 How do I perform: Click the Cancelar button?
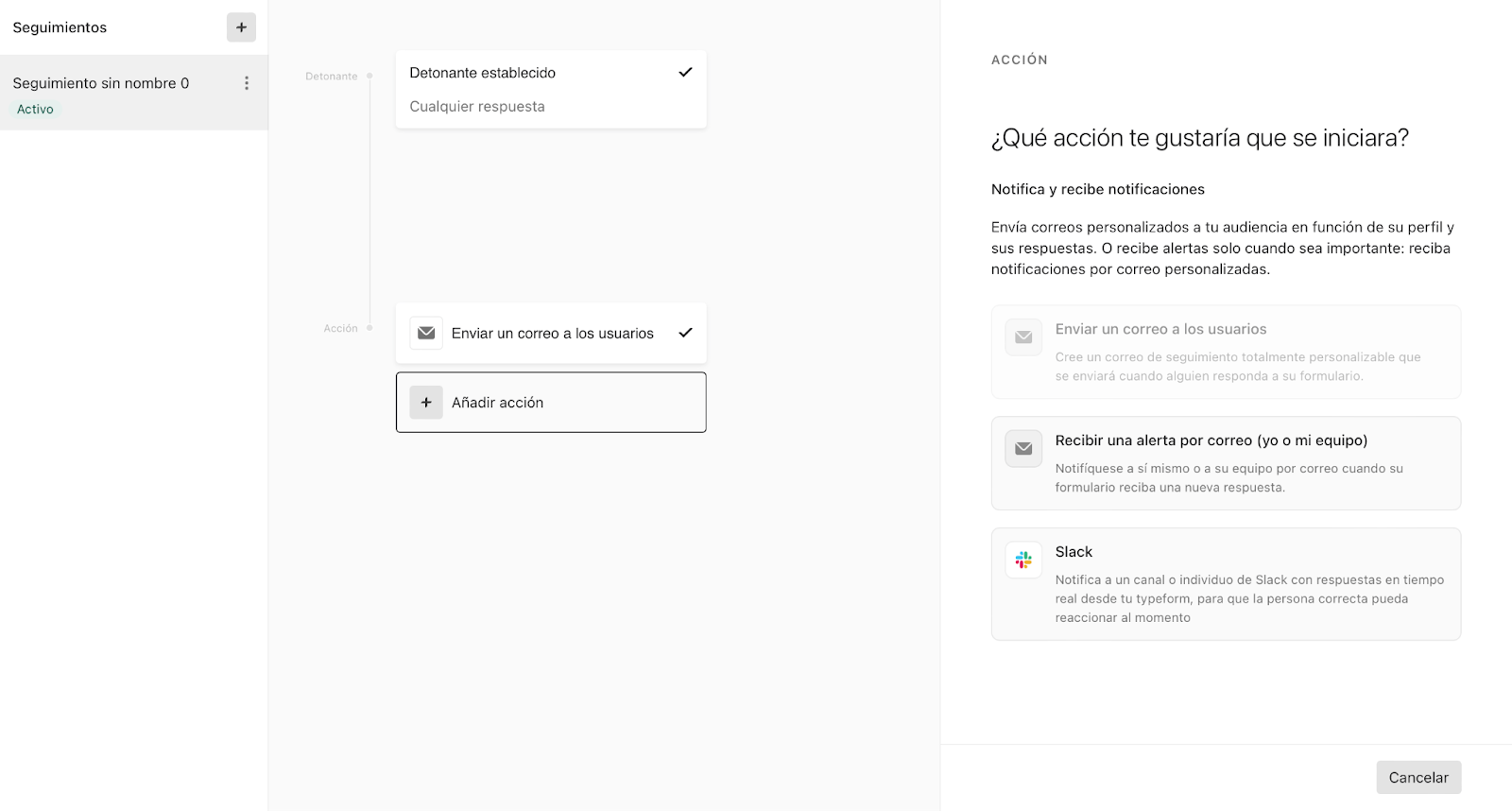point(1418,777)
